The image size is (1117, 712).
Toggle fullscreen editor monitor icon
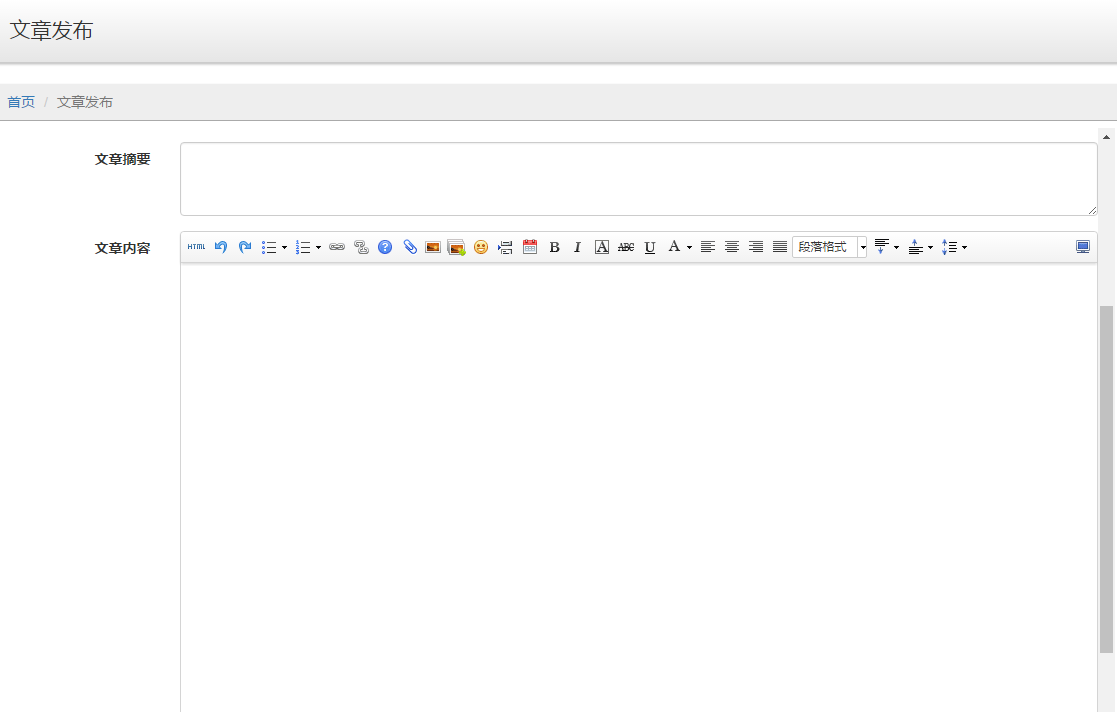(x=1083, y=247)
